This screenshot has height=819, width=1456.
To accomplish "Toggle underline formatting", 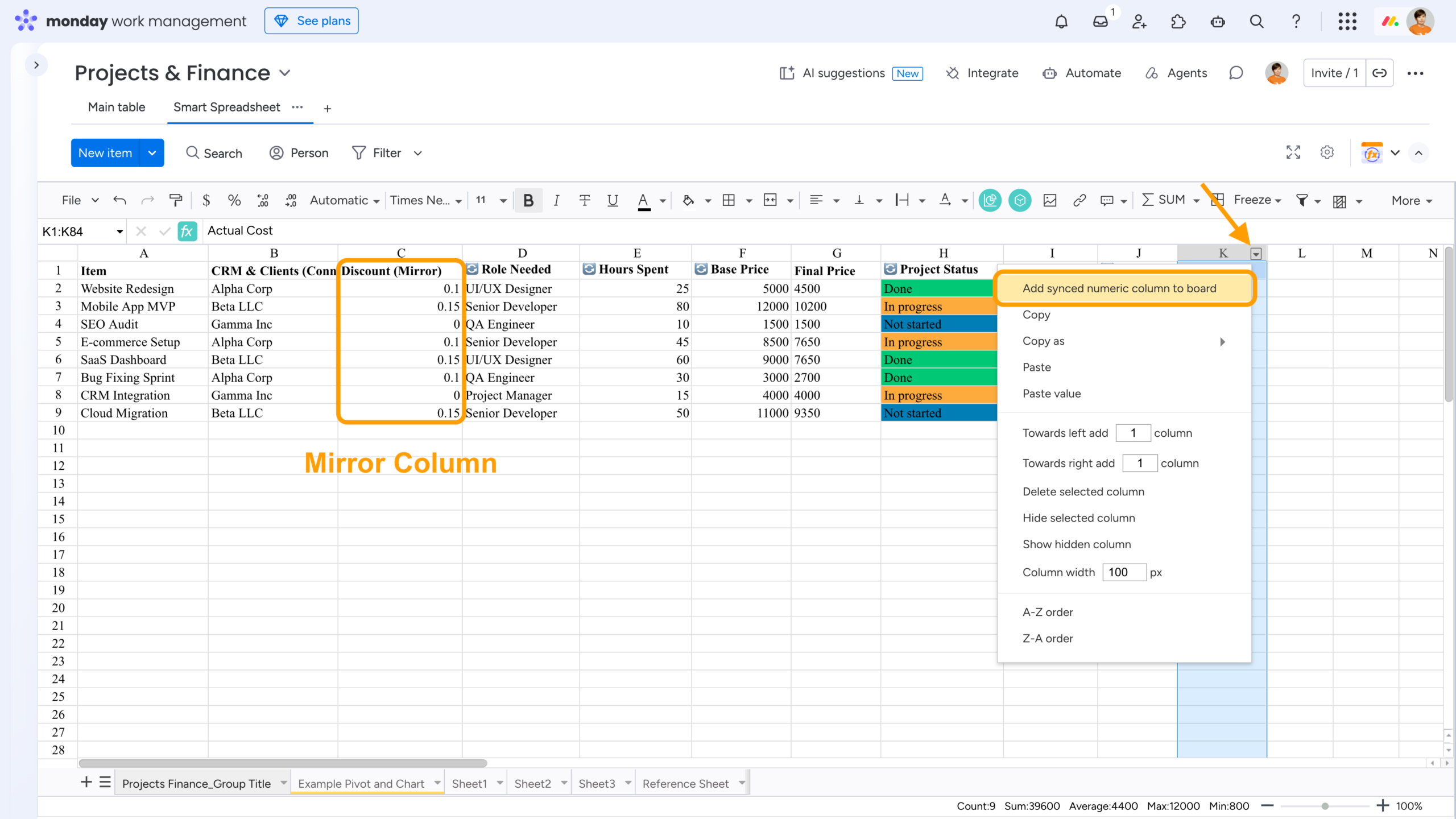I will click(x=613, y=200).
